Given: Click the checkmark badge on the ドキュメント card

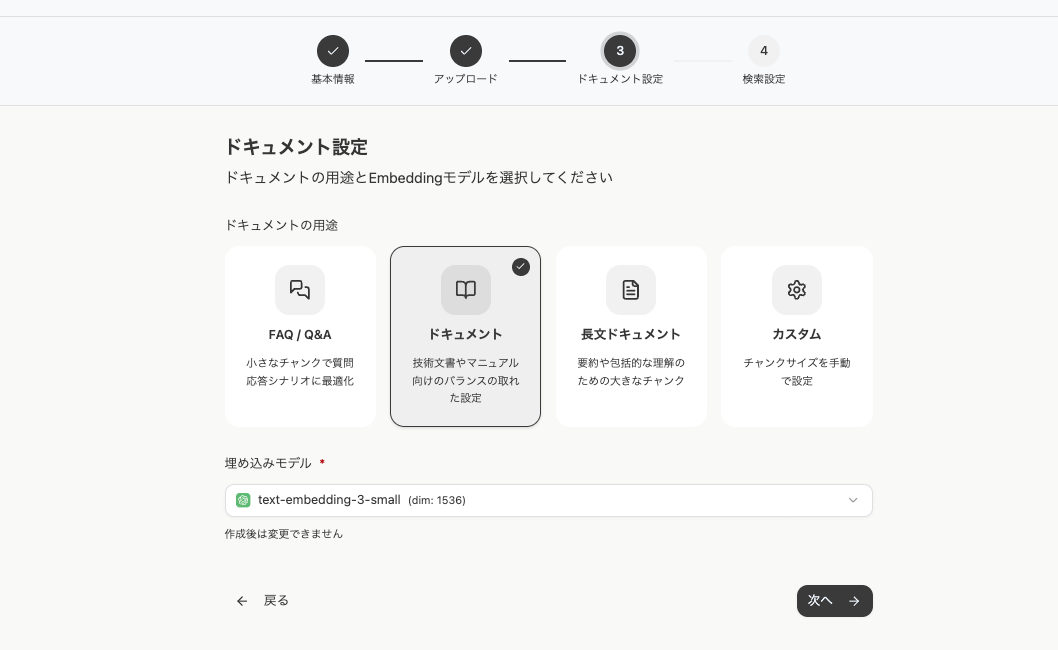Looking at the screenshot, I should tap(521, 267).
